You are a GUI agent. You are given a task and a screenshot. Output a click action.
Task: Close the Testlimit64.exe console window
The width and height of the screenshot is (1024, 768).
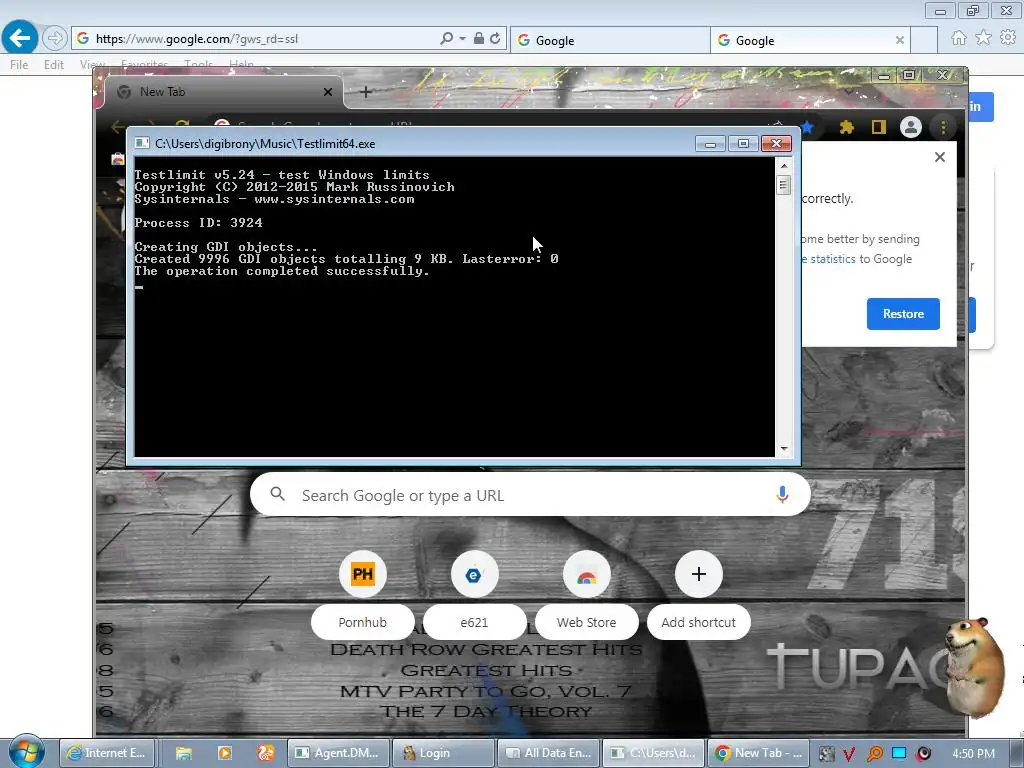pyautogui.click(x=776, y=144)
